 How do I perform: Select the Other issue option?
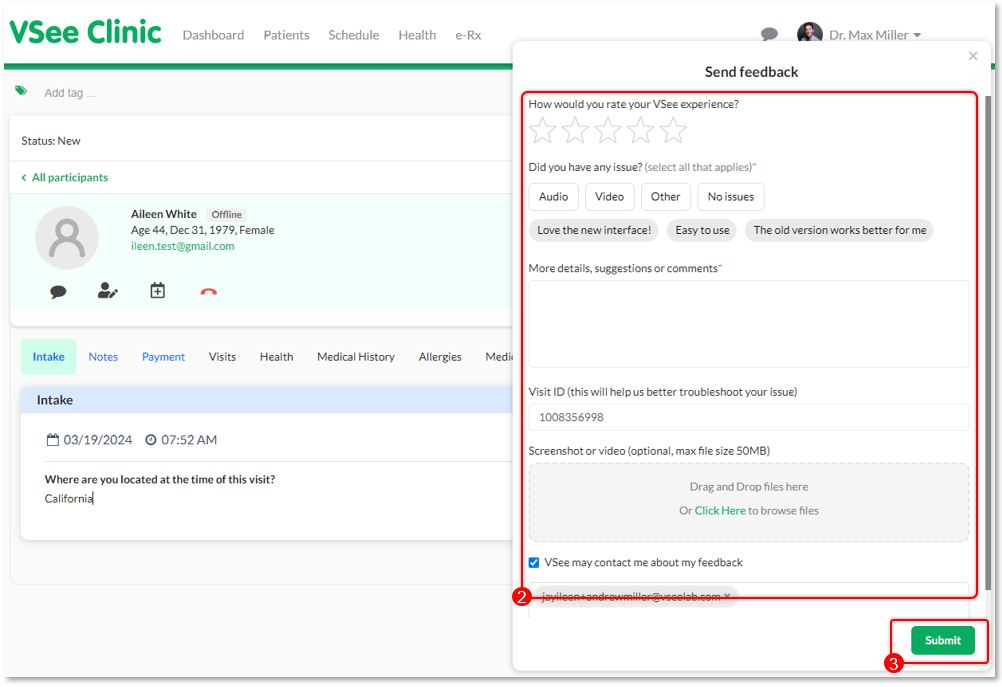(666, 197)
